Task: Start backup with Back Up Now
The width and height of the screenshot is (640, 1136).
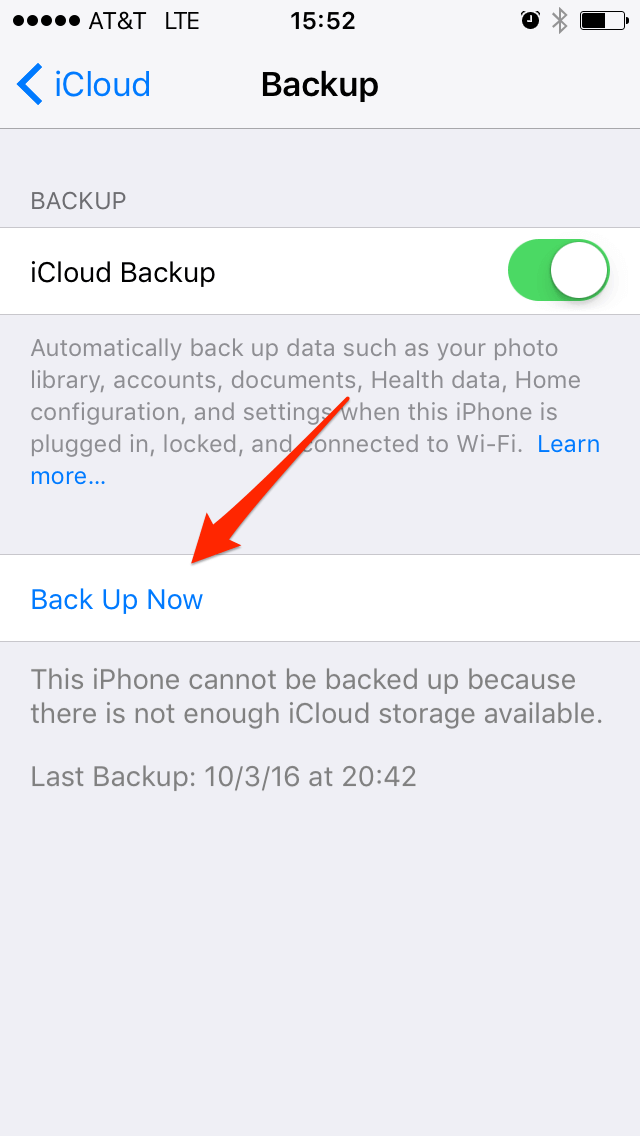Action: 117,599
